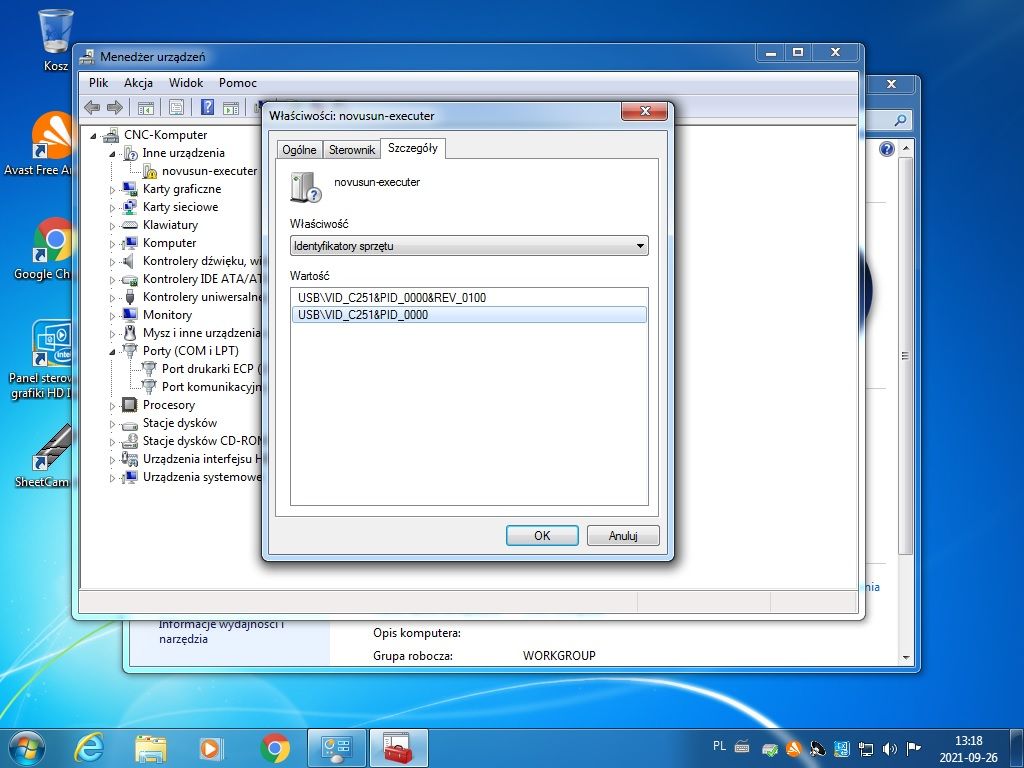Click the Windows Start button
Screen dimensions: 1024x768
(27, 748)
